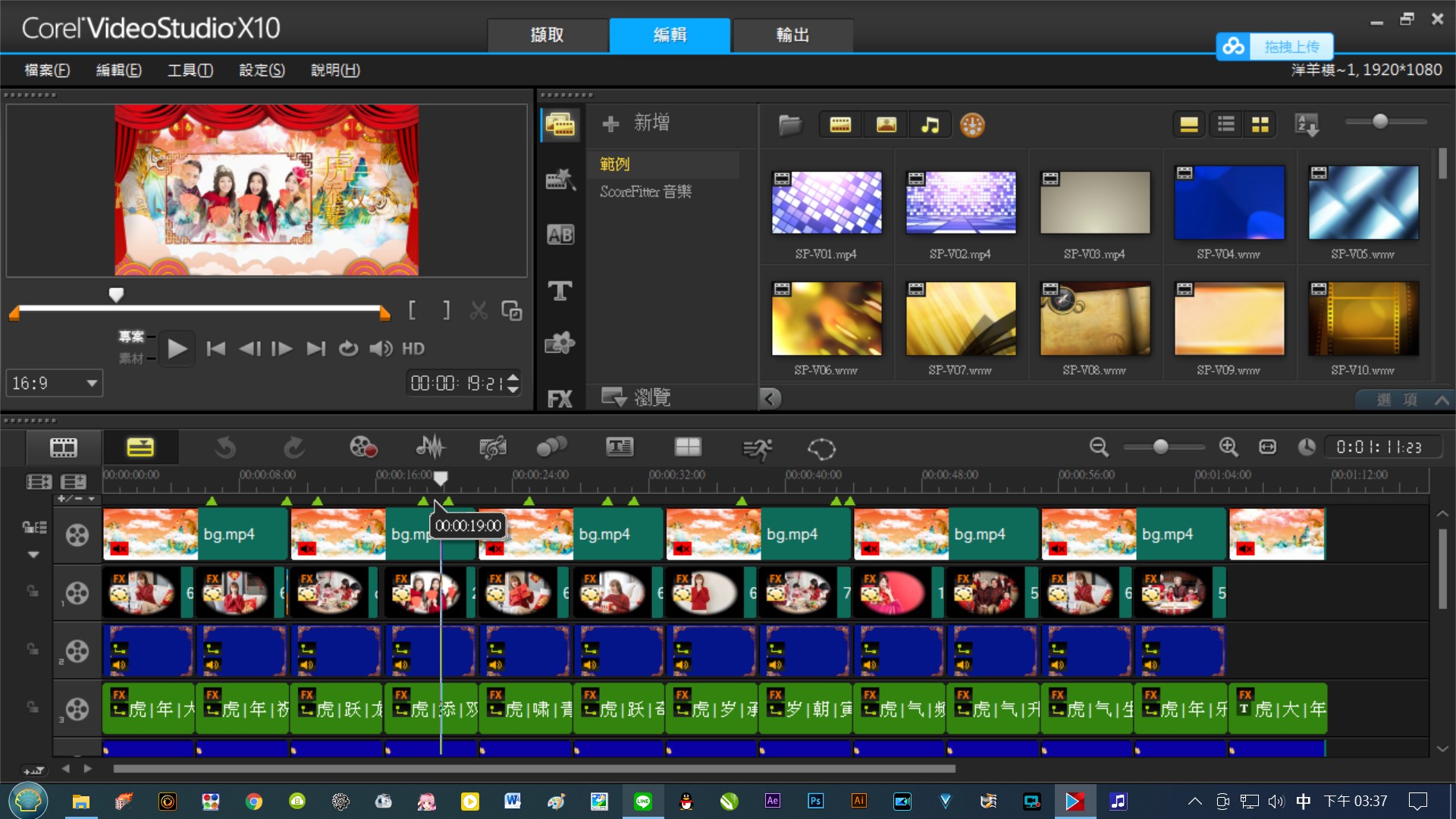Toggle list view in library
The image size is (1456, 819).
point(1225,124)
